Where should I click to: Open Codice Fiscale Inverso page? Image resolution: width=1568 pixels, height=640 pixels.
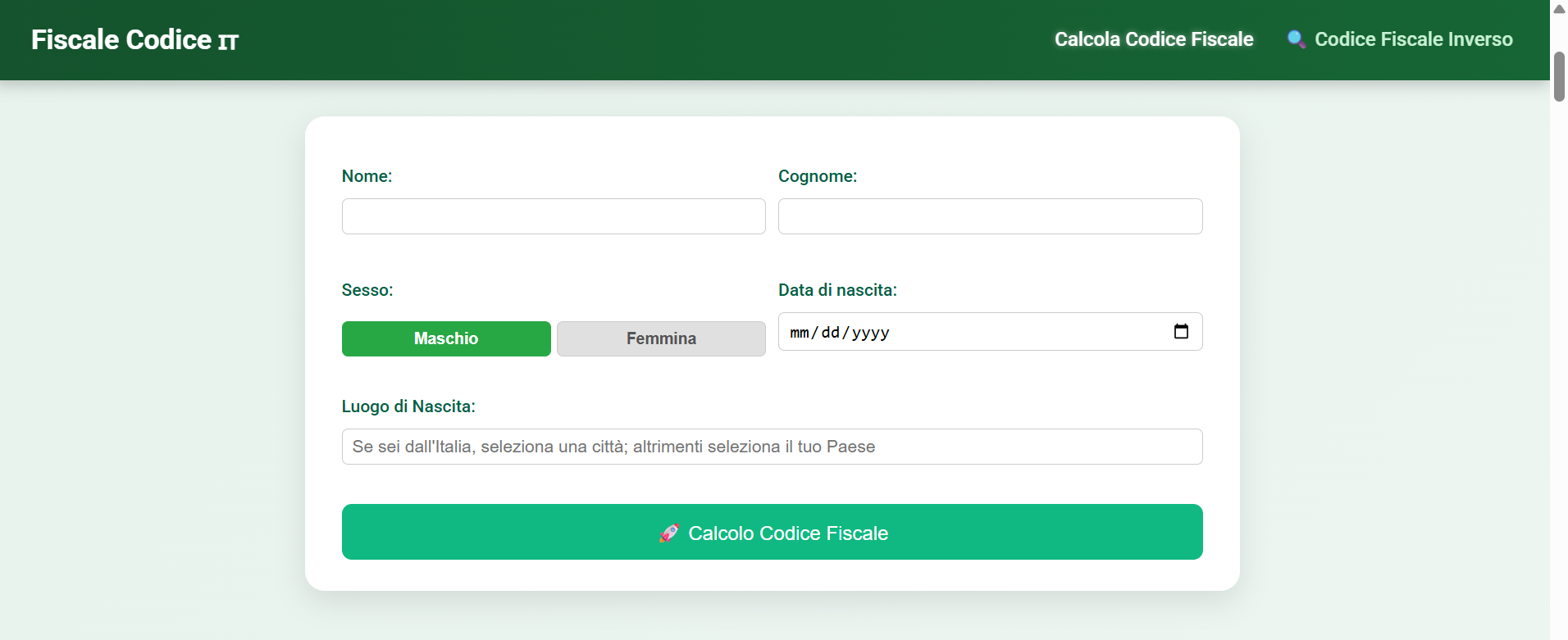(x=1400, y=39)
